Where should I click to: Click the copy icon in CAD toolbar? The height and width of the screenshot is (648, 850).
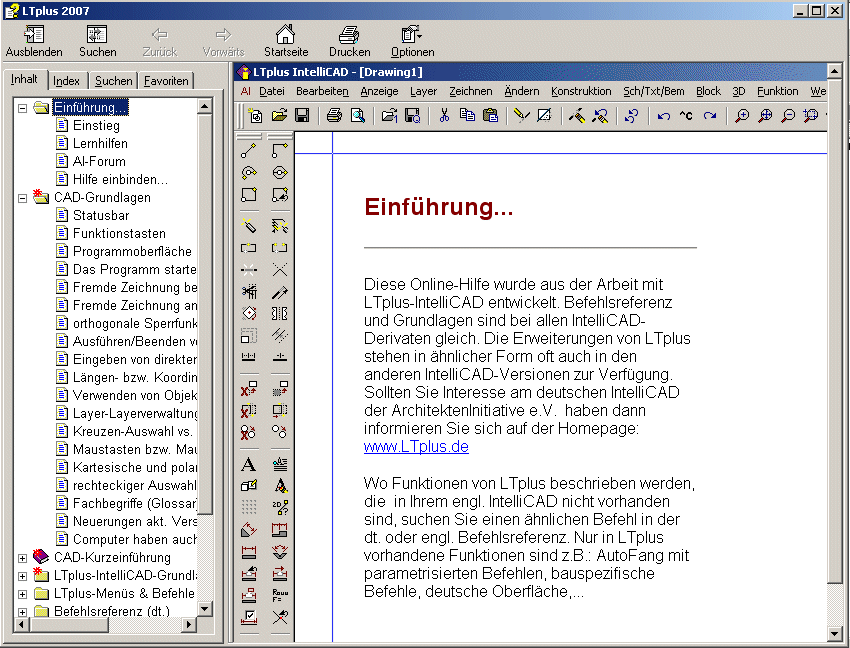coord(467,115)
